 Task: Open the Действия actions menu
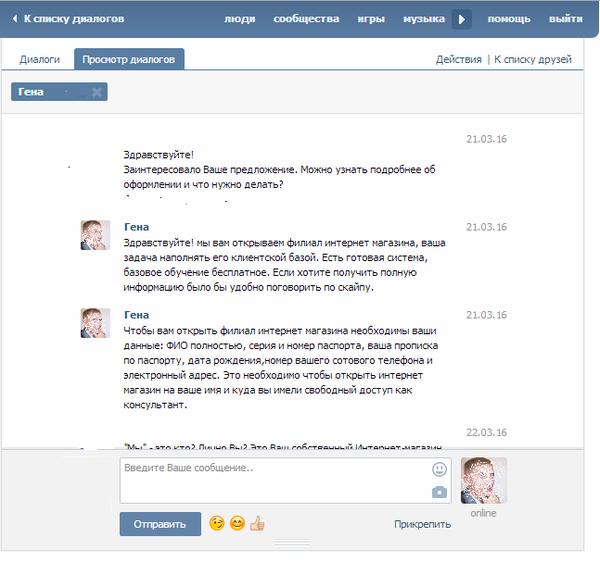[x=458, y=60]
